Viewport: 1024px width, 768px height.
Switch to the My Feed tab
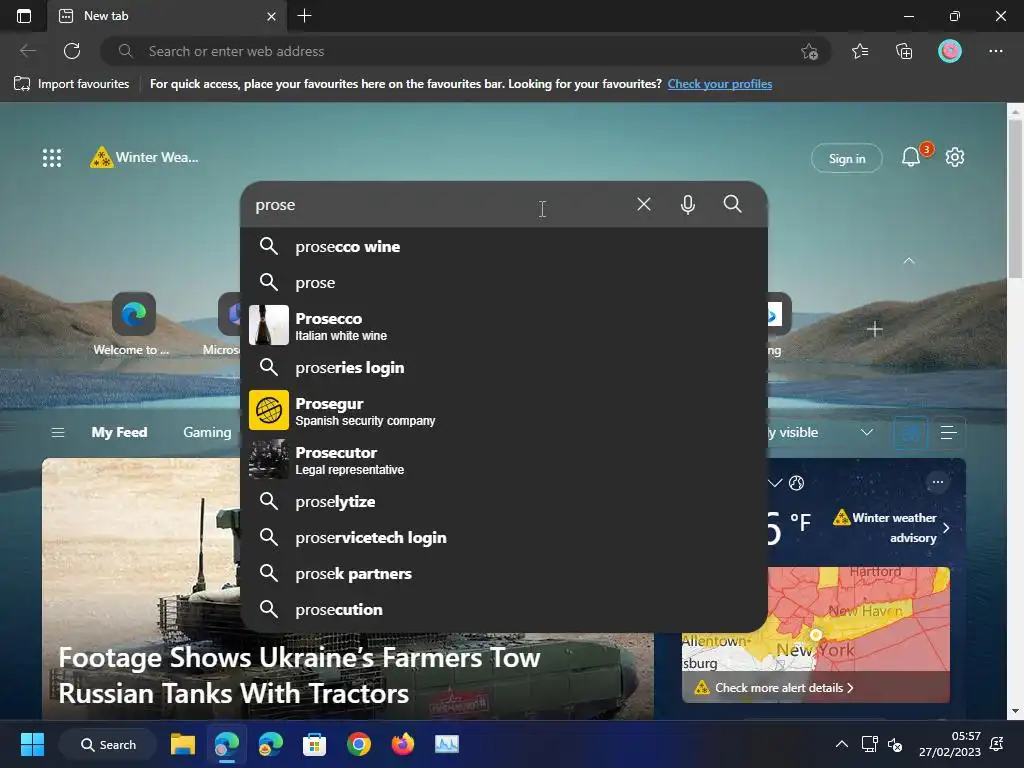click(119, 432)
